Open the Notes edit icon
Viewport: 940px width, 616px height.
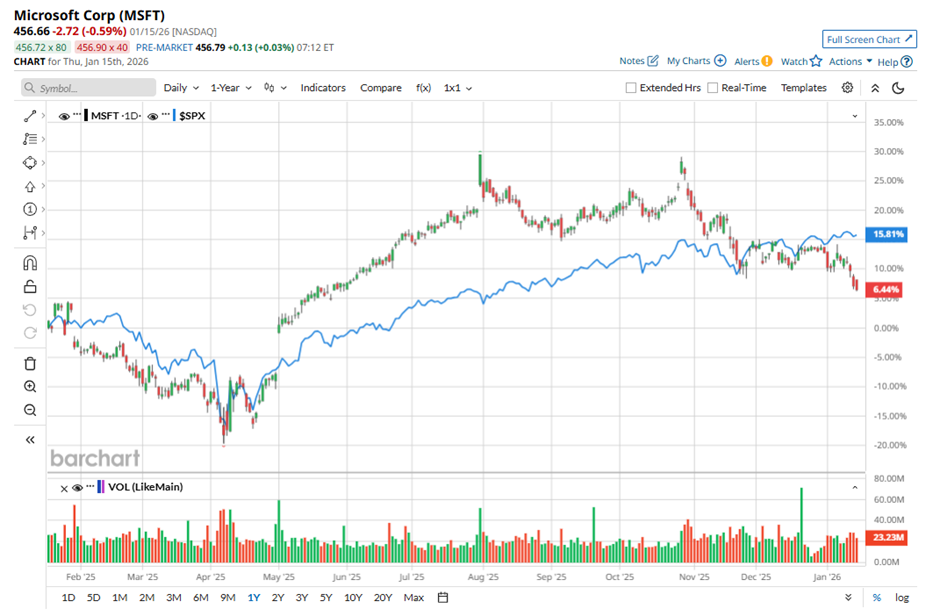click(653, 61)
